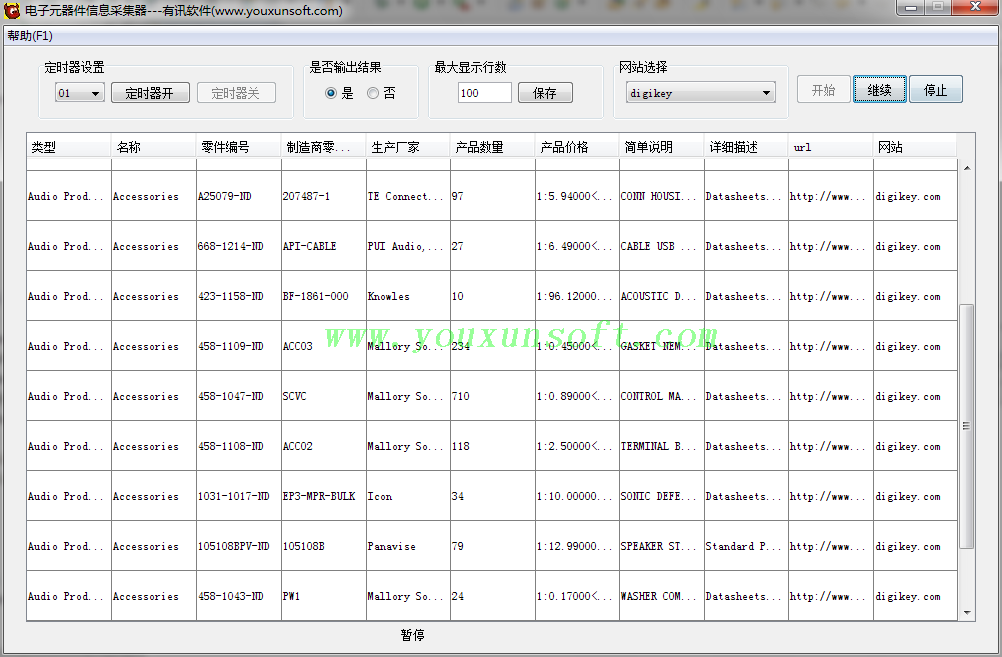Click the 开始 button

(824, 90)
